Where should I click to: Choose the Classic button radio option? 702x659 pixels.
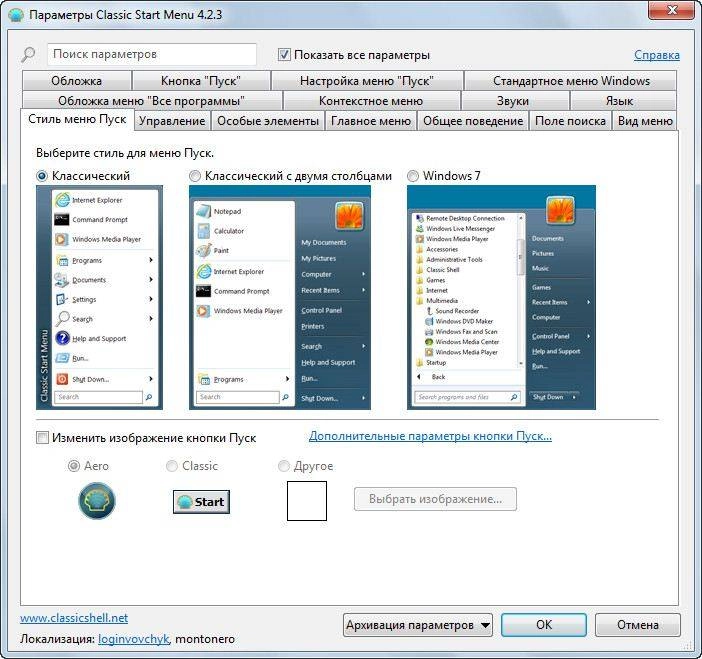pos(171,466)
